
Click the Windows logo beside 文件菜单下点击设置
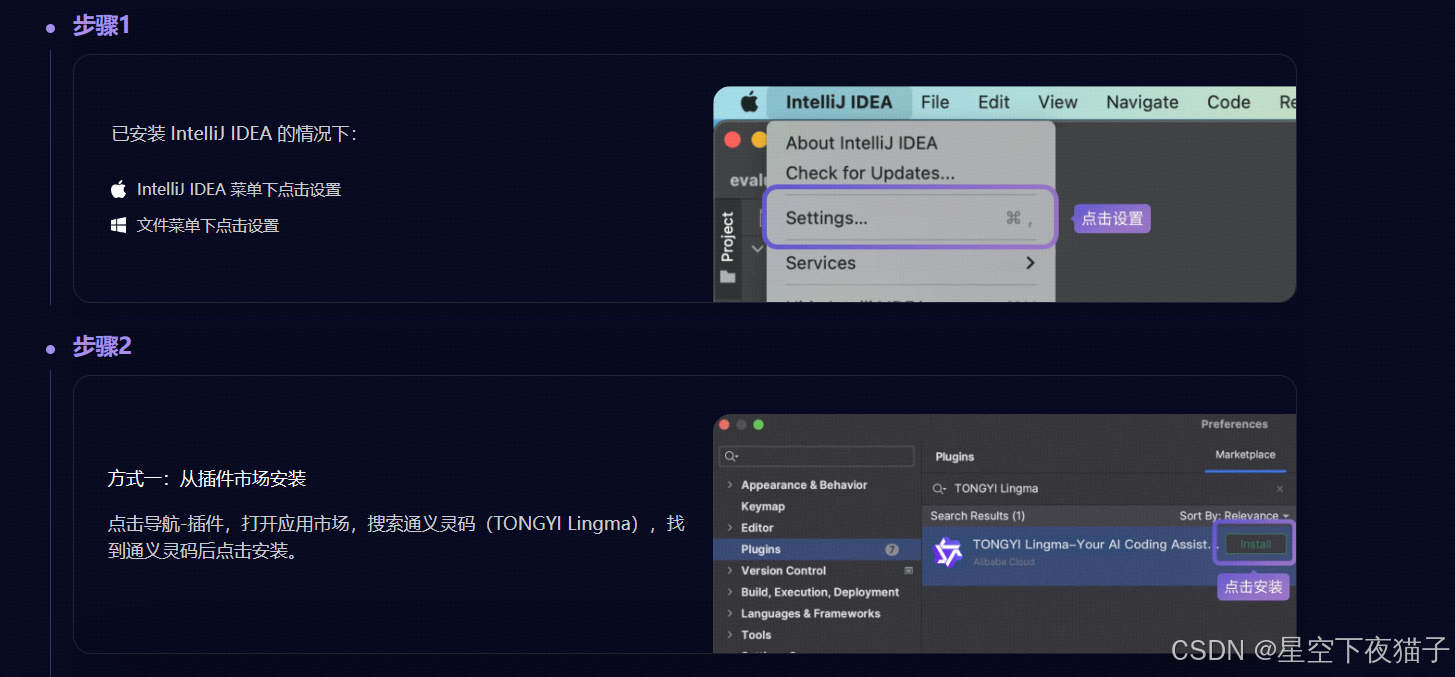[x=119, y=225]
